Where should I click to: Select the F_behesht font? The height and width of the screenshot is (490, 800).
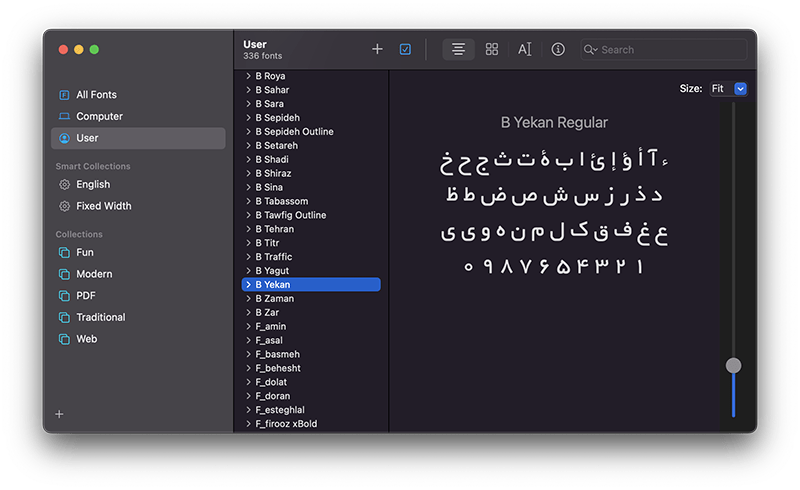click(x=278, y=368)
